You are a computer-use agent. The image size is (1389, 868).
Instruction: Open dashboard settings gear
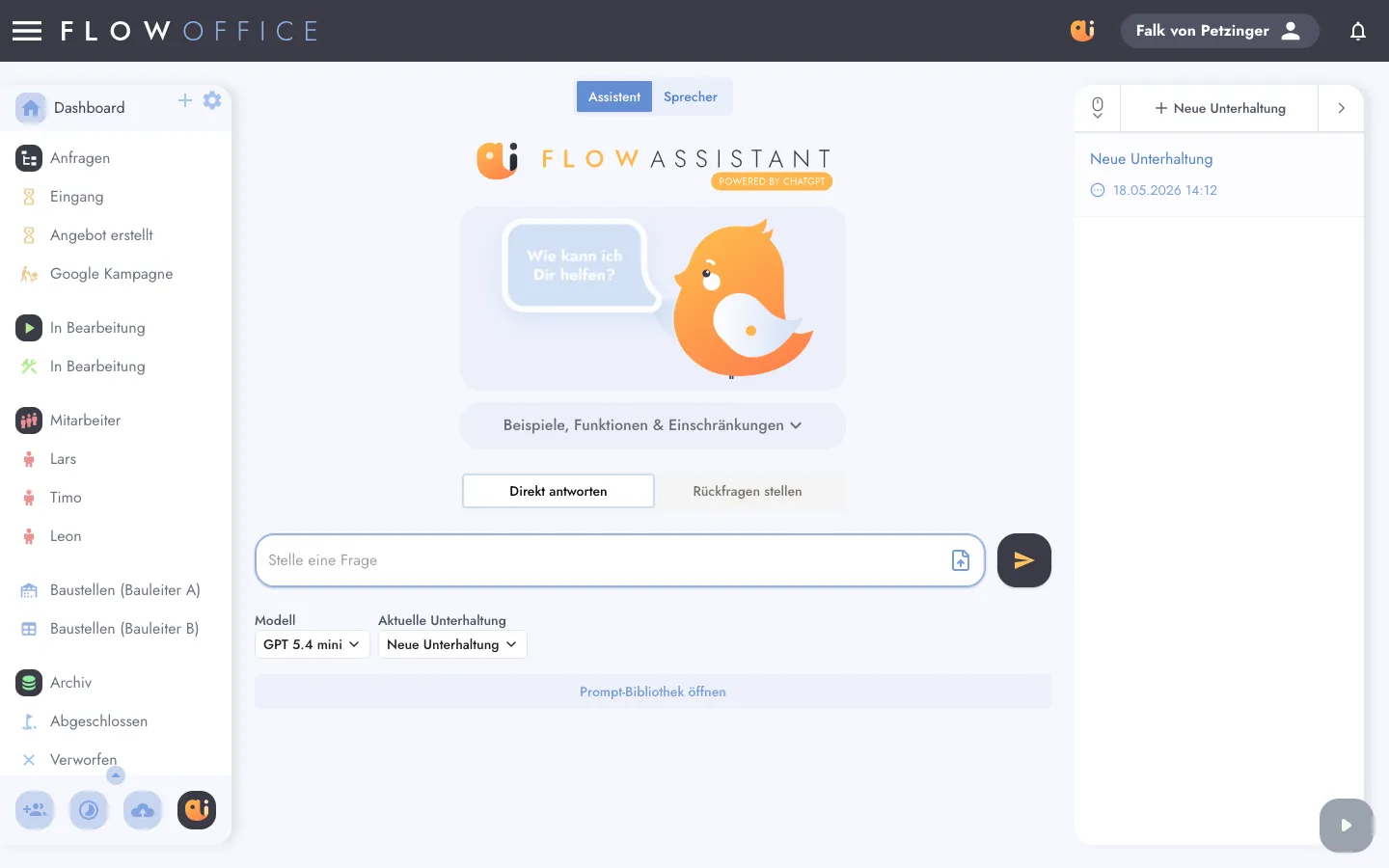point(212,100)
